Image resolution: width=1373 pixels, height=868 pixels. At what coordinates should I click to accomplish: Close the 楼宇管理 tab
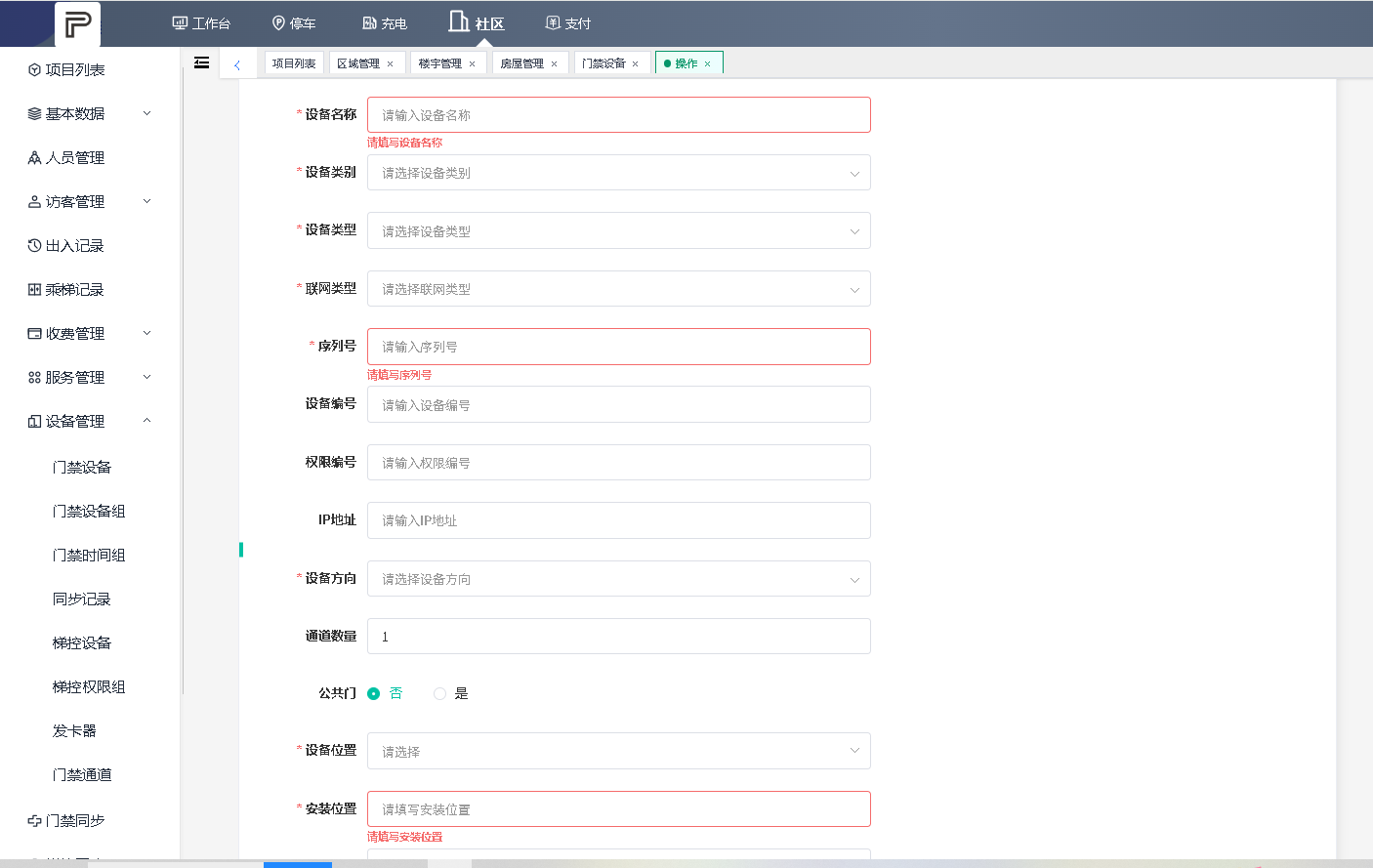[x=472, y=64]
